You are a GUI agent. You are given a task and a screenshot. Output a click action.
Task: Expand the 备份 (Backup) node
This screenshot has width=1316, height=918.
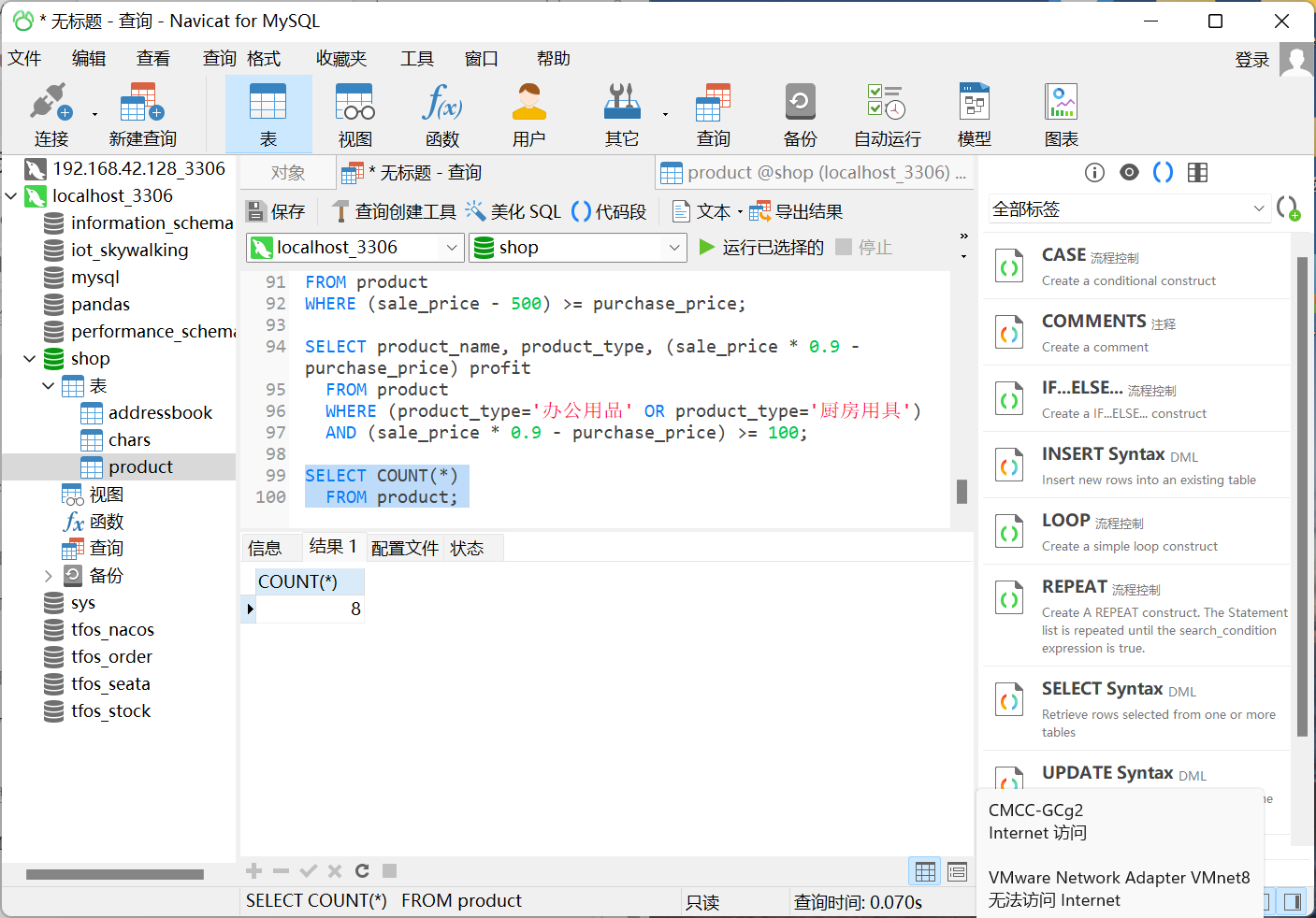tap(49, 576)
